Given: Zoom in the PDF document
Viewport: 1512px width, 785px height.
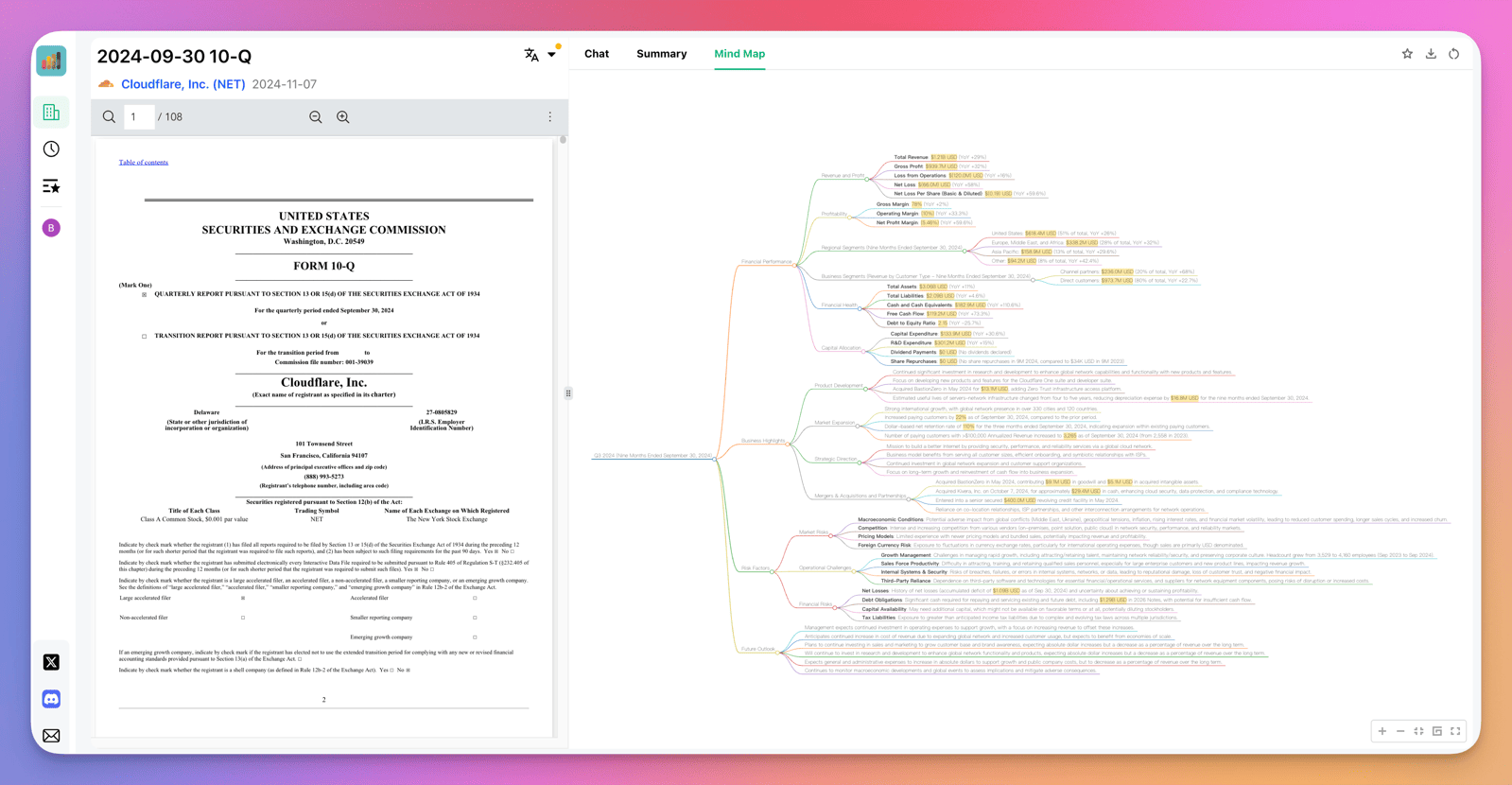Looking at the screenshot, I should 343,117.
